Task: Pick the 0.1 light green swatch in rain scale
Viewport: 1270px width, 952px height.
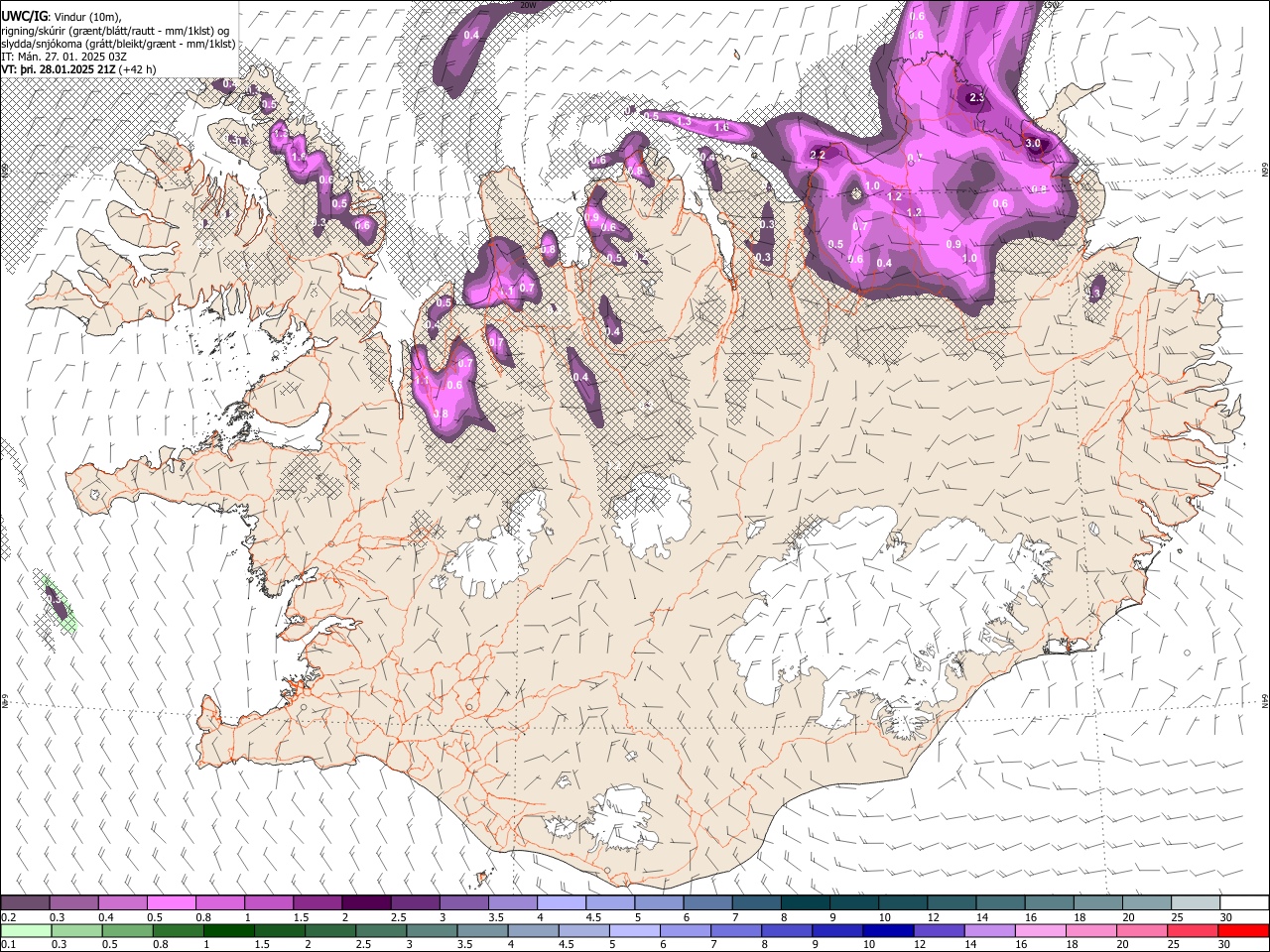Action: pos(26,930)
